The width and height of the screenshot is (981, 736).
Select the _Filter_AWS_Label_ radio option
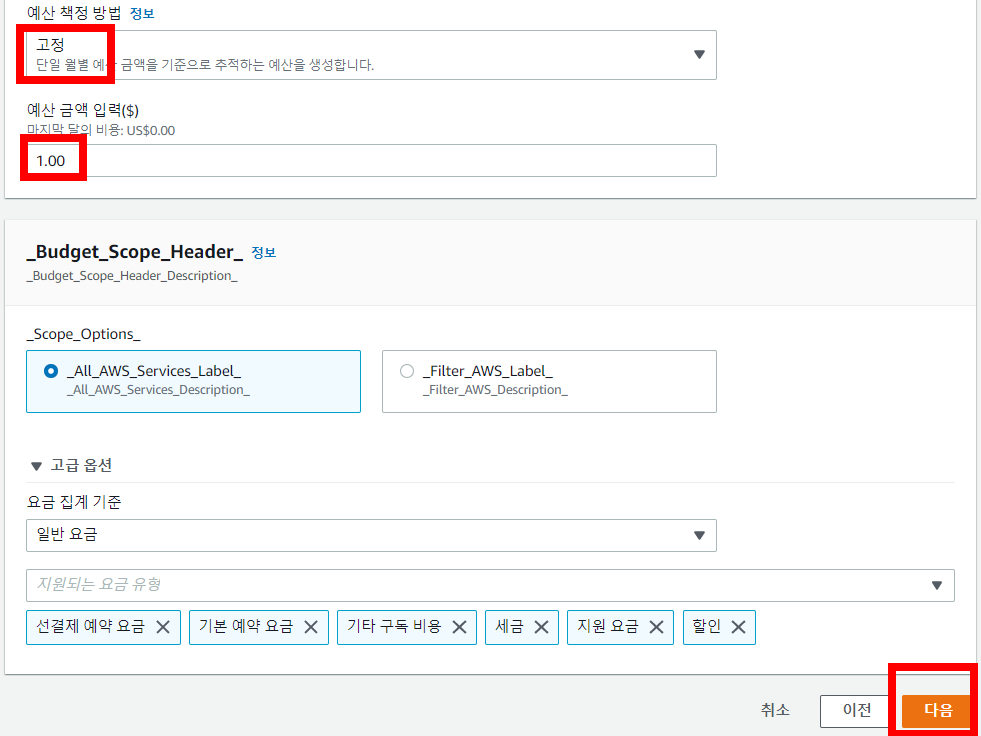click(407, 371)
